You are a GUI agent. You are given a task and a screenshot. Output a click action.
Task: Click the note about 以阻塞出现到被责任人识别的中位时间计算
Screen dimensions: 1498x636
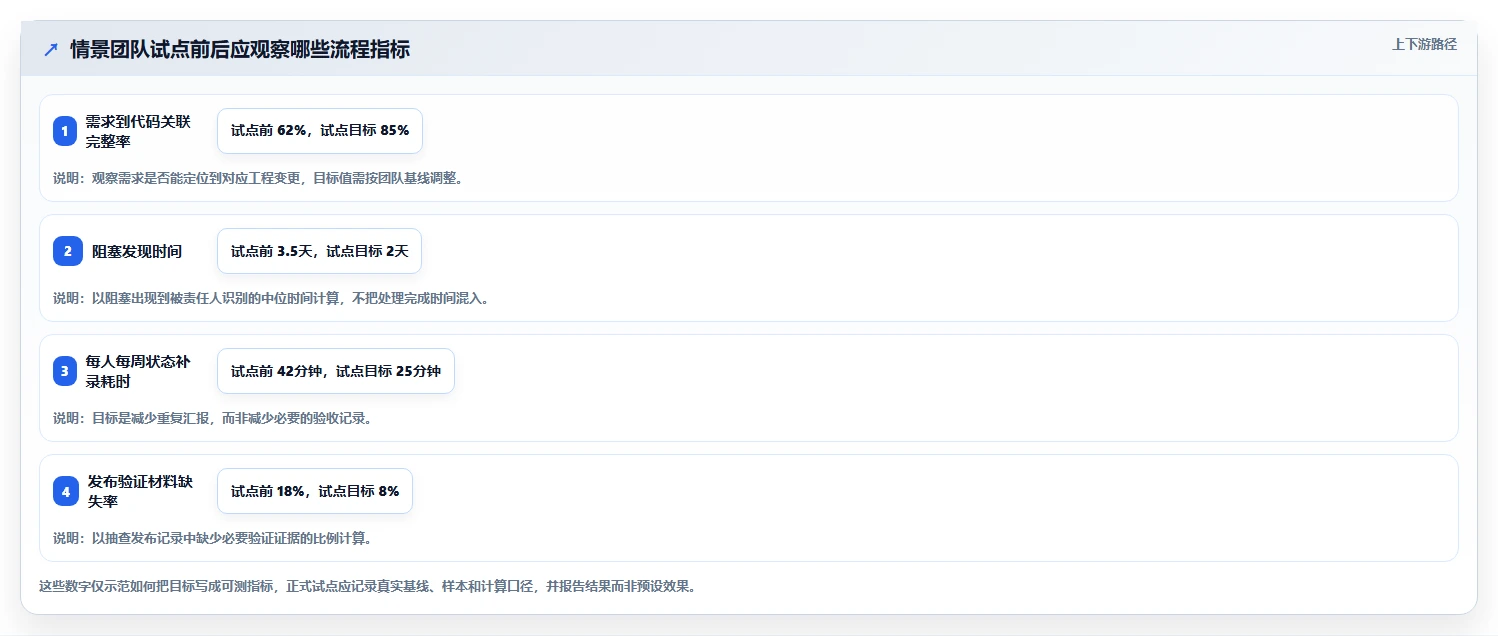[271, 298]
